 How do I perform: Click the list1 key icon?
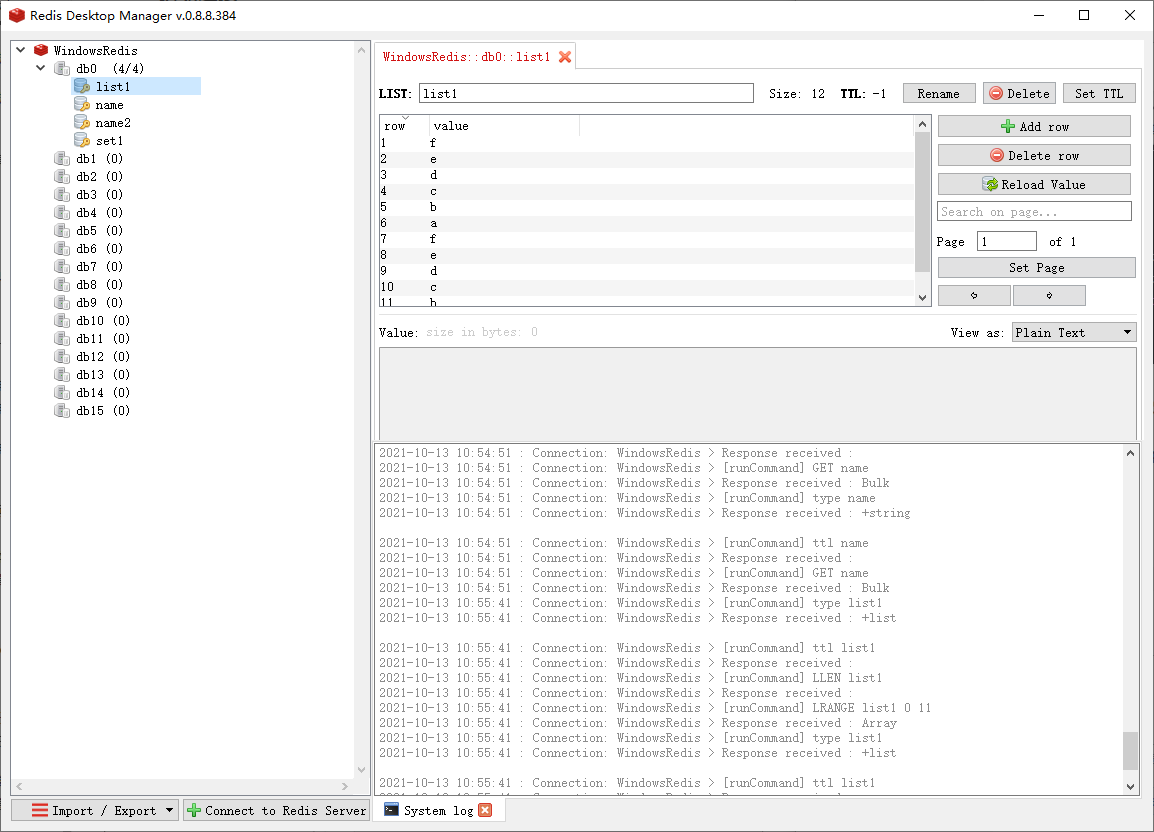pyautogui.click(x=82, y=87)
